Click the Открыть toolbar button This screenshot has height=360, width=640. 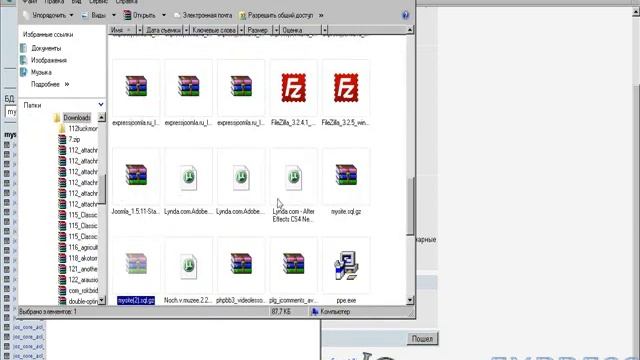(140, 15)
